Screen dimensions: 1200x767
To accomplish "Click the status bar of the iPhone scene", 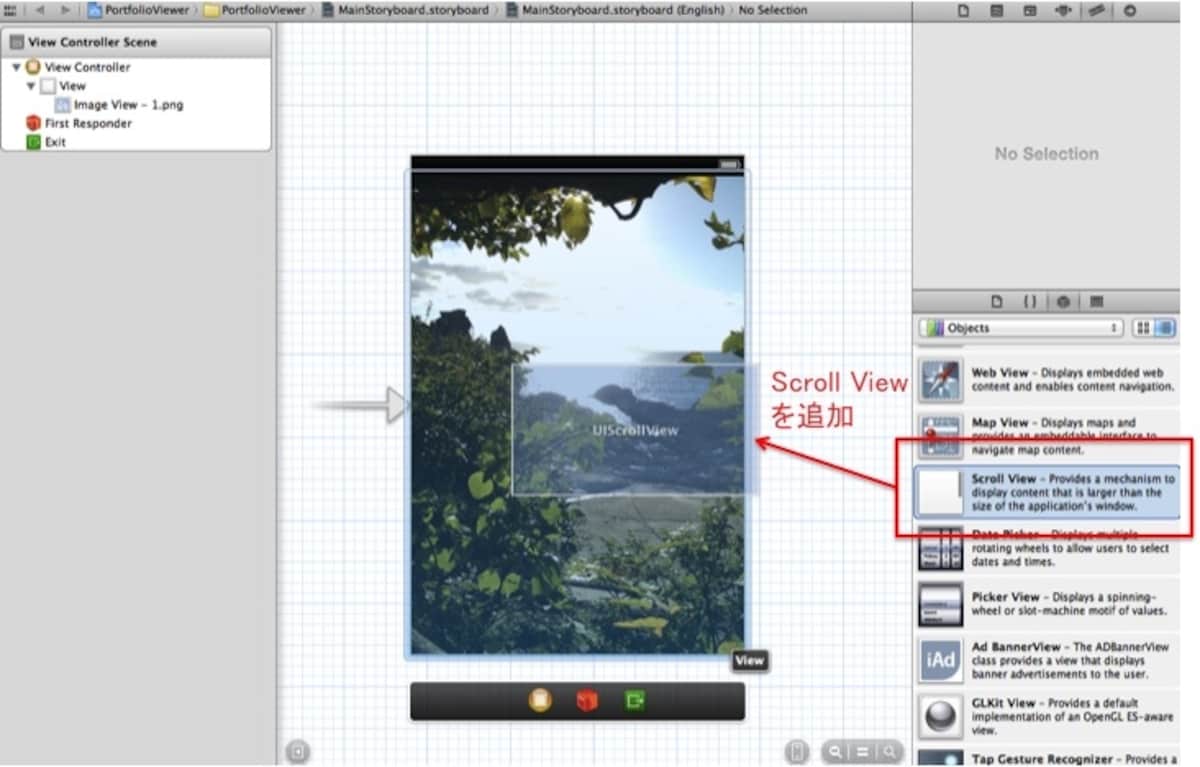I will [x=577, y=163].
